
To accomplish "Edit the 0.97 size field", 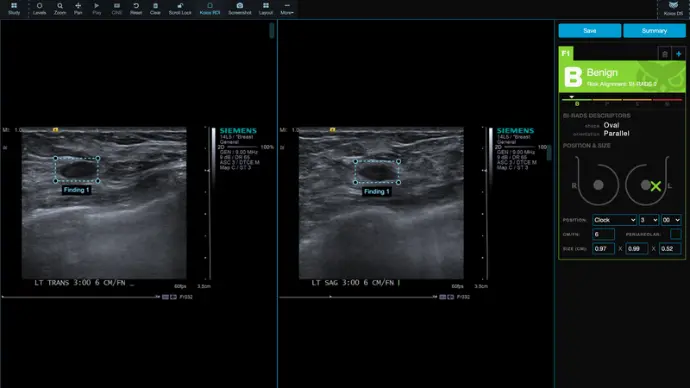I will coord(603,249).
